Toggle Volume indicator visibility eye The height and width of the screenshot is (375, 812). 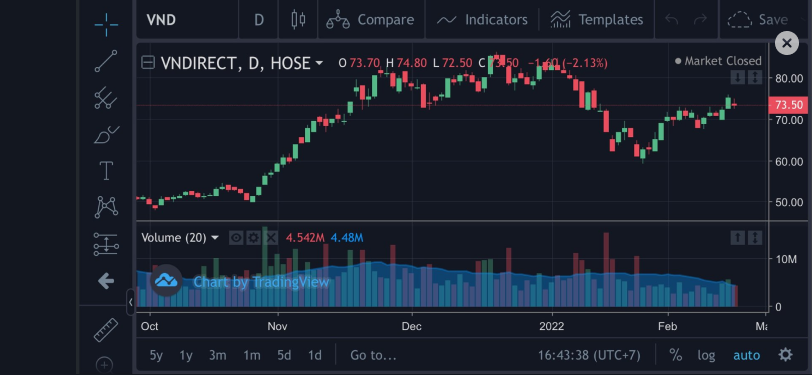[x=236, y=238]
